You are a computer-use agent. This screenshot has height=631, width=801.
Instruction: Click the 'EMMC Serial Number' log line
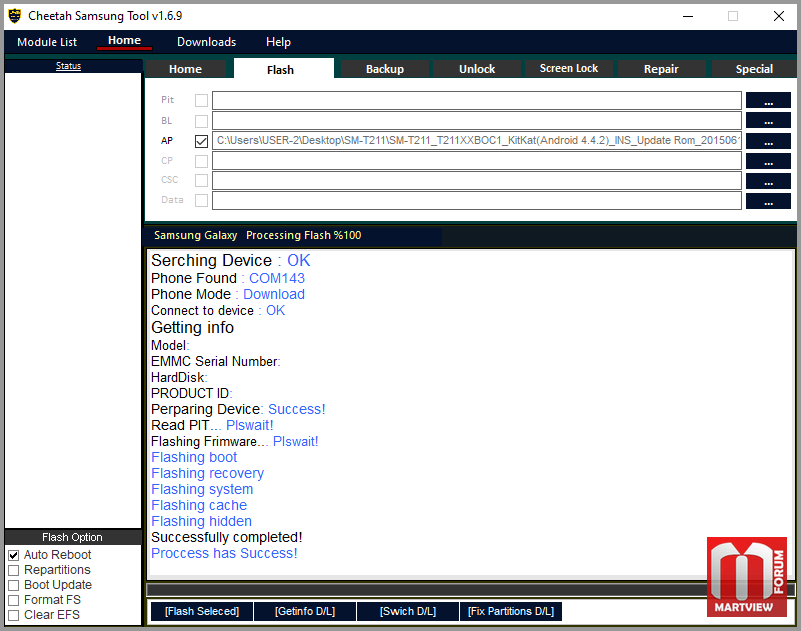(216, 362)
